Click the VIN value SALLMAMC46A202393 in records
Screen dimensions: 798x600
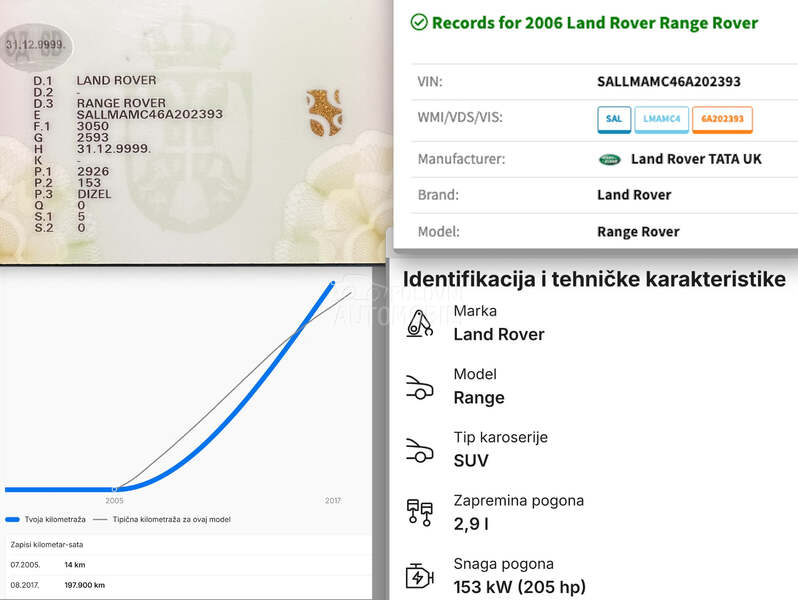point(668,82)
